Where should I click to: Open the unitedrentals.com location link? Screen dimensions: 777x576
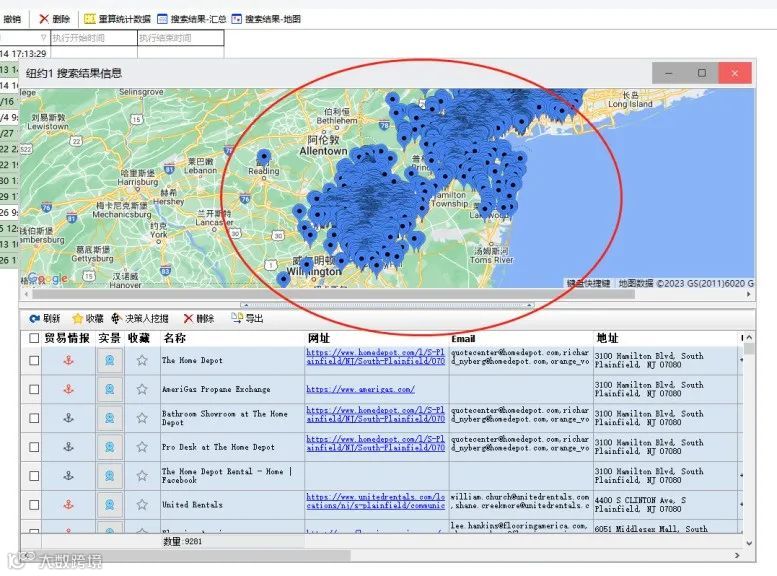click(375, 501)
